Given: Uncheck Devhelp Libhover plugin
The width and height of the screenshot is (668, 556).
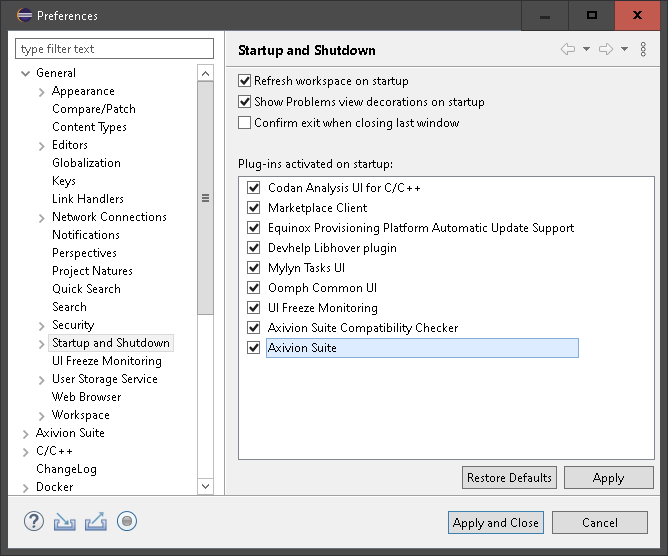Looking at the screenshot, I should tap(254, 248).
